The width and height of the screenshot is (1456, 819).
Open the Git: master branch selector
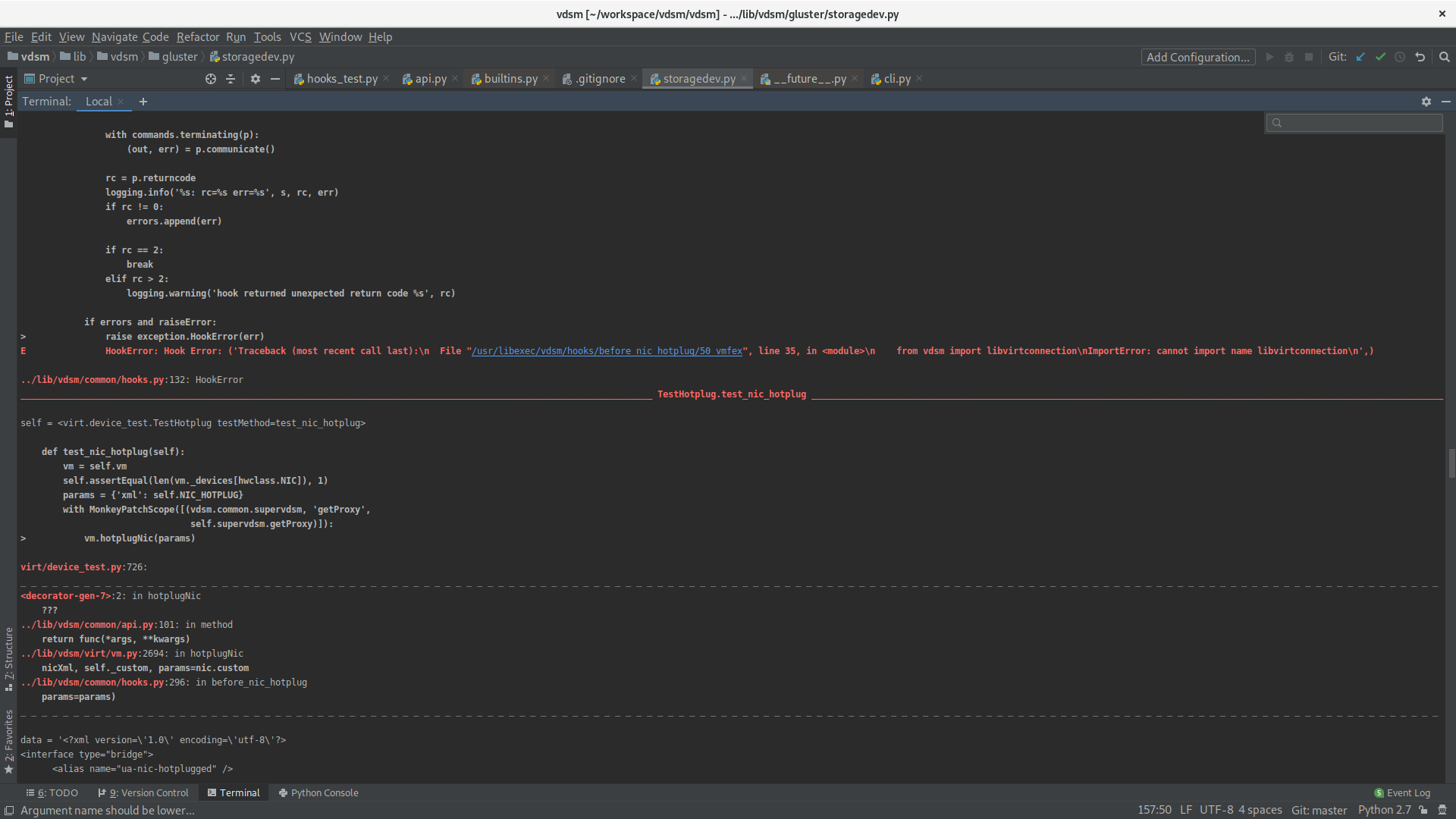[x=1319, y=810]
